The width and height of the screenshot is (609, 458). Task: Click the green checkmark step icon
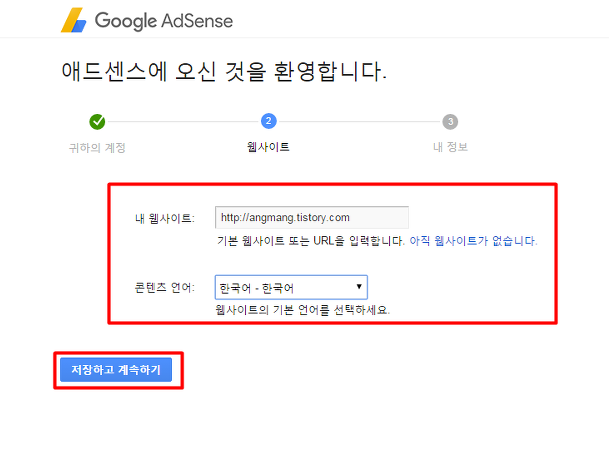point(97,122)
